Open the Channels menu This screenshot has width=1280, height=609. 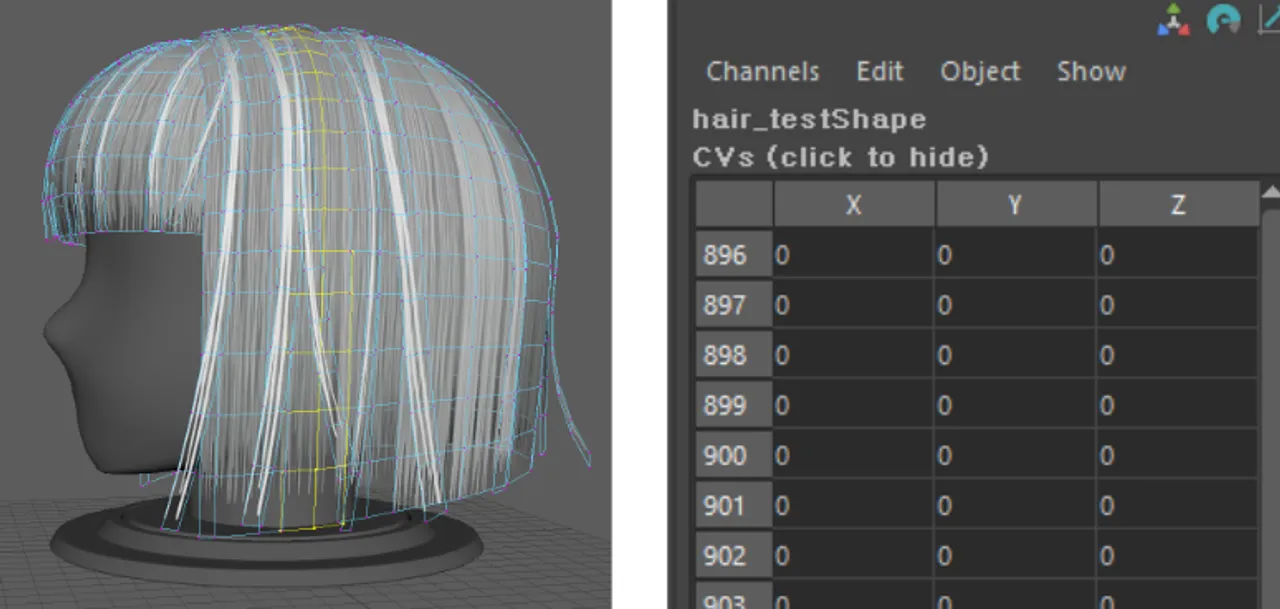(762, 72)
